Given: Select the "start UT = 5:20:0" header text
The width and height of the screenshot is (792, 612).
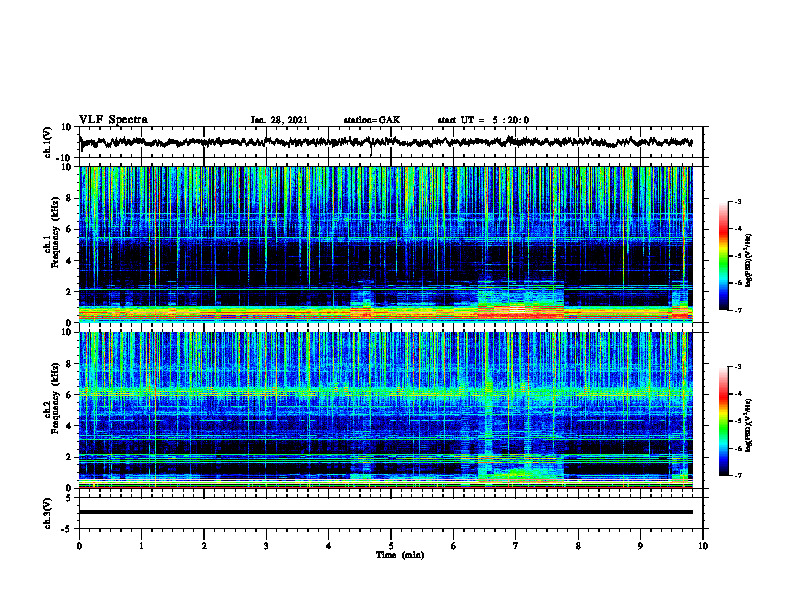Looking at the screenshot, I should tap(483, 120).
